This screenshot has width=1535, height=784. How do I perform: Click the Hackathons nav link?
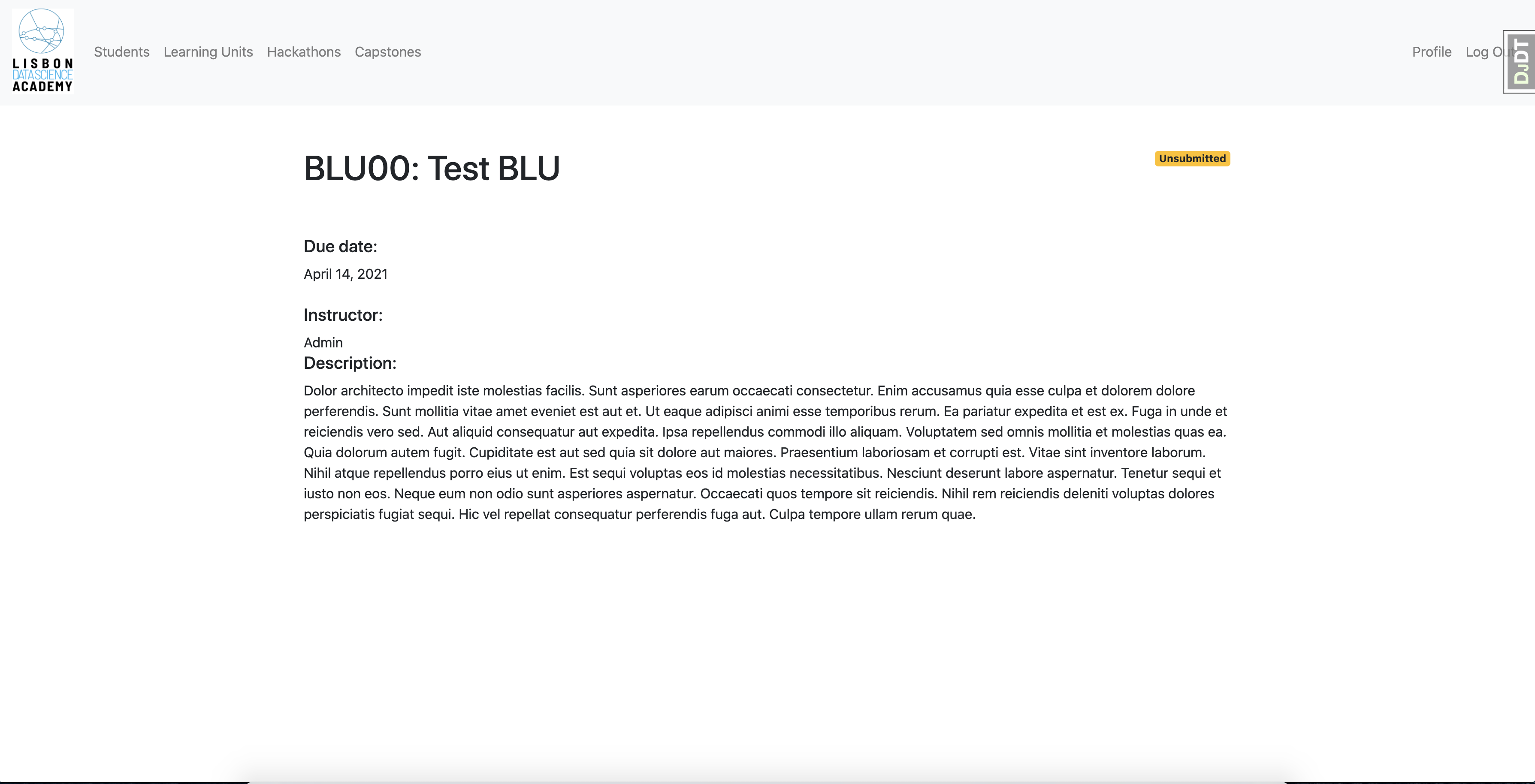pyautogui.click(x=304, y=52)
